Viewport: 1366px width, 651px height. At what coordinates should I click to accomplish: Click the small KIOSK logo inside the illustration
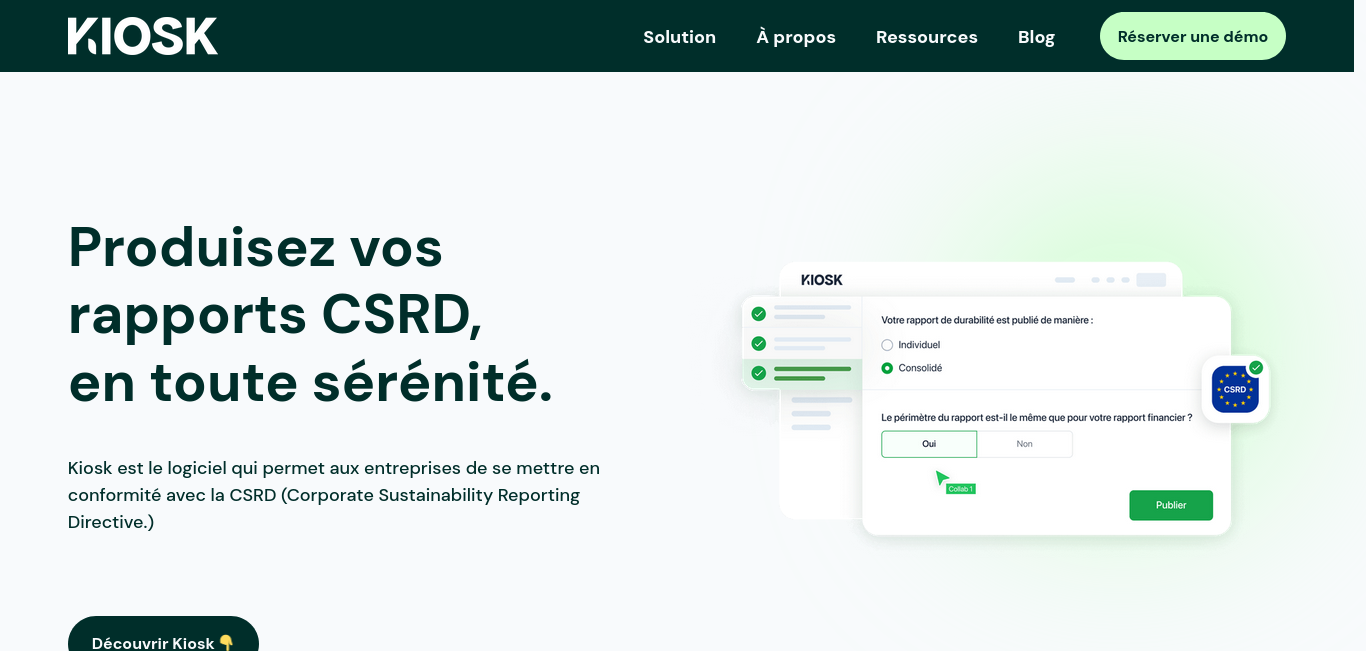[822, 280]
